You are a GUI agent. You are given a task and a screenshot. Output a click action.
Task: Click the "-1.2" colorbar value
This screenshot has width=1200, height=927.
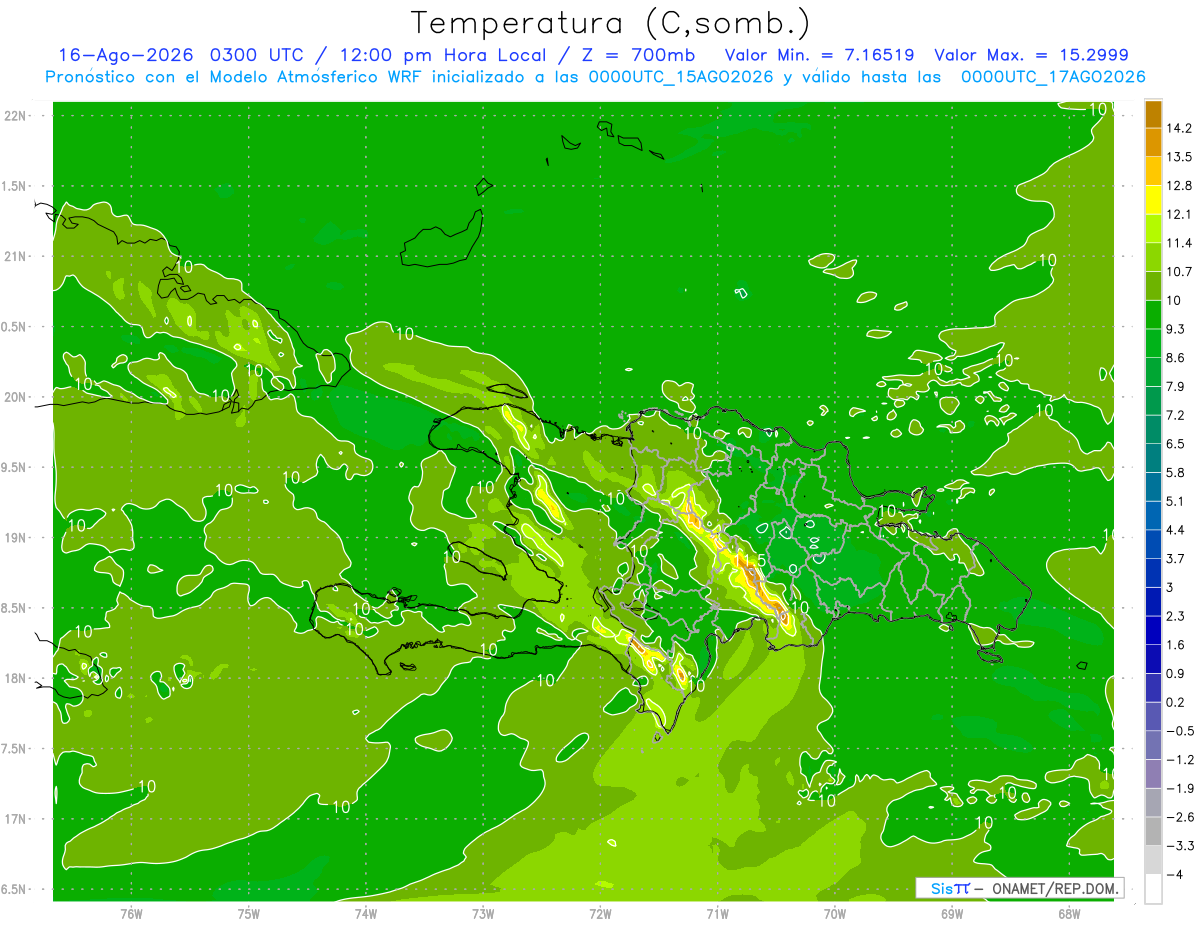1180,760
